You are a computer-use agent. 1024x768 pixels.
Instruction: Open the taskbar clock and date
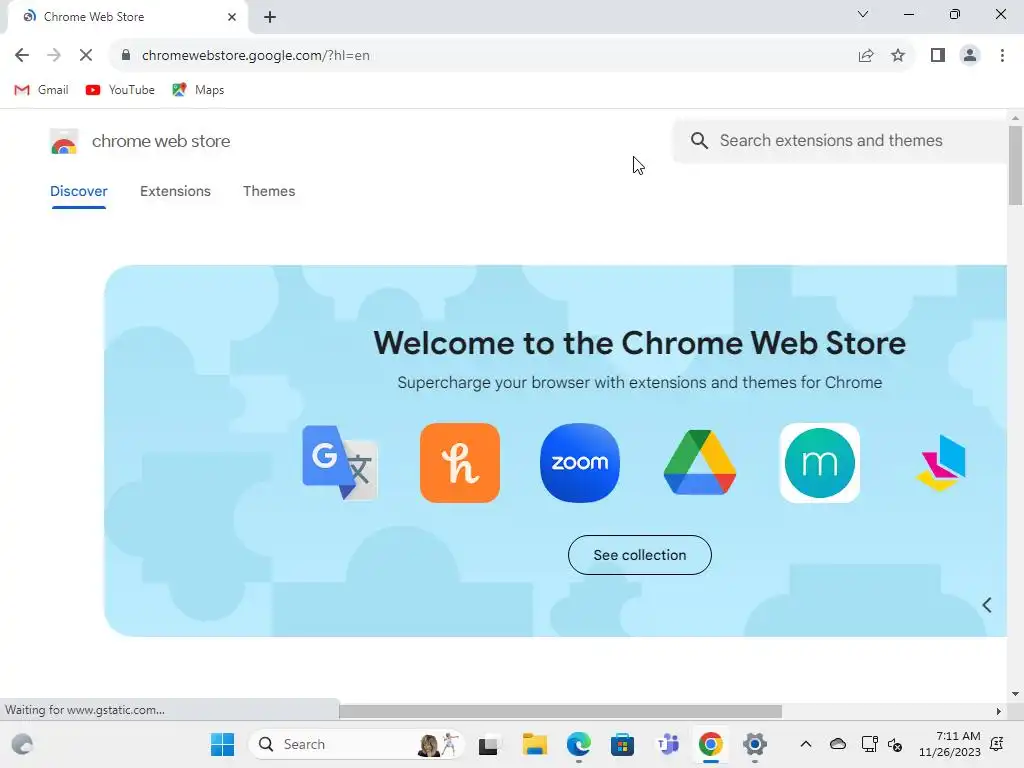tap(950, 744)
